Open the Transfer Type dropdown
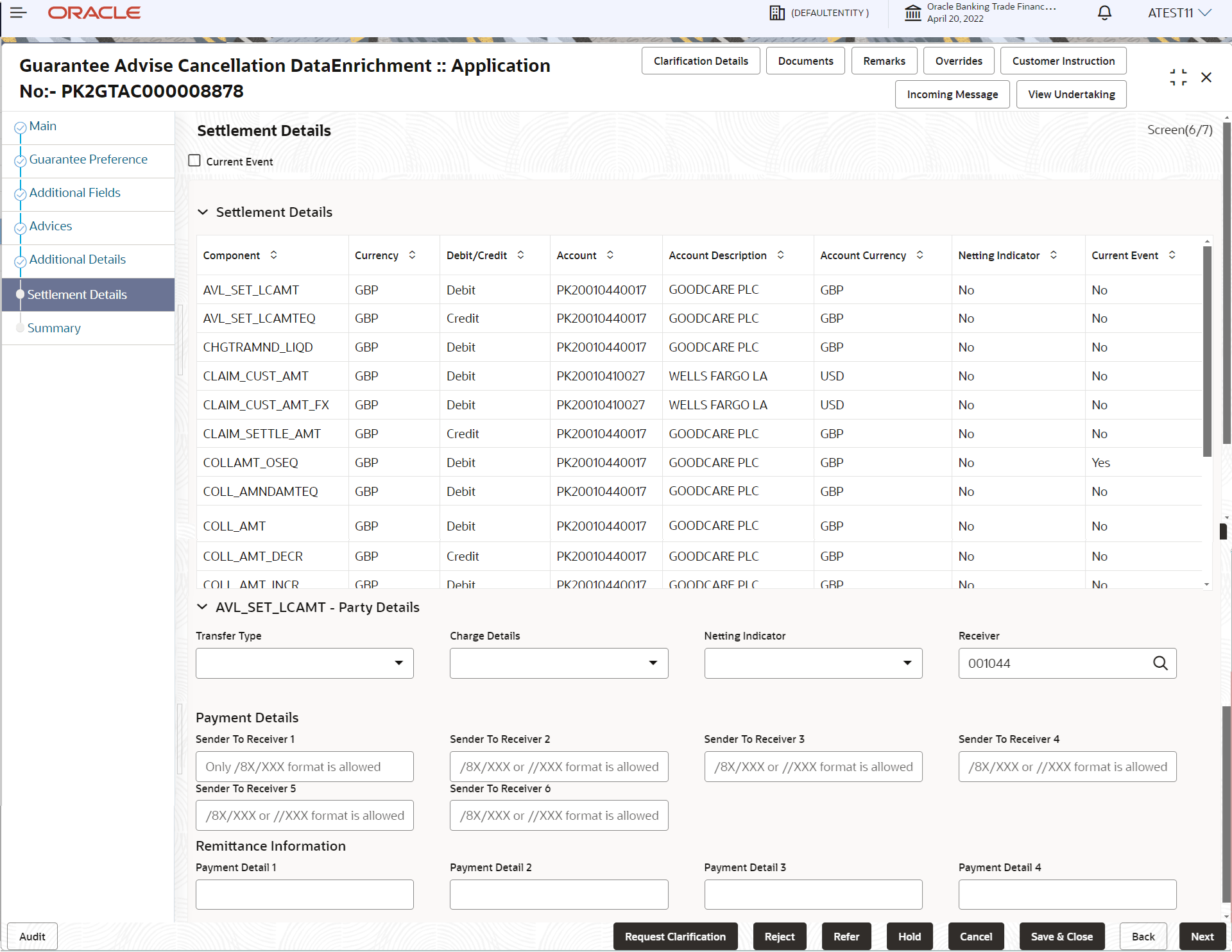The width and height of the screenshot is (1232, 952). pyautogui.click(x=399, y=663)
